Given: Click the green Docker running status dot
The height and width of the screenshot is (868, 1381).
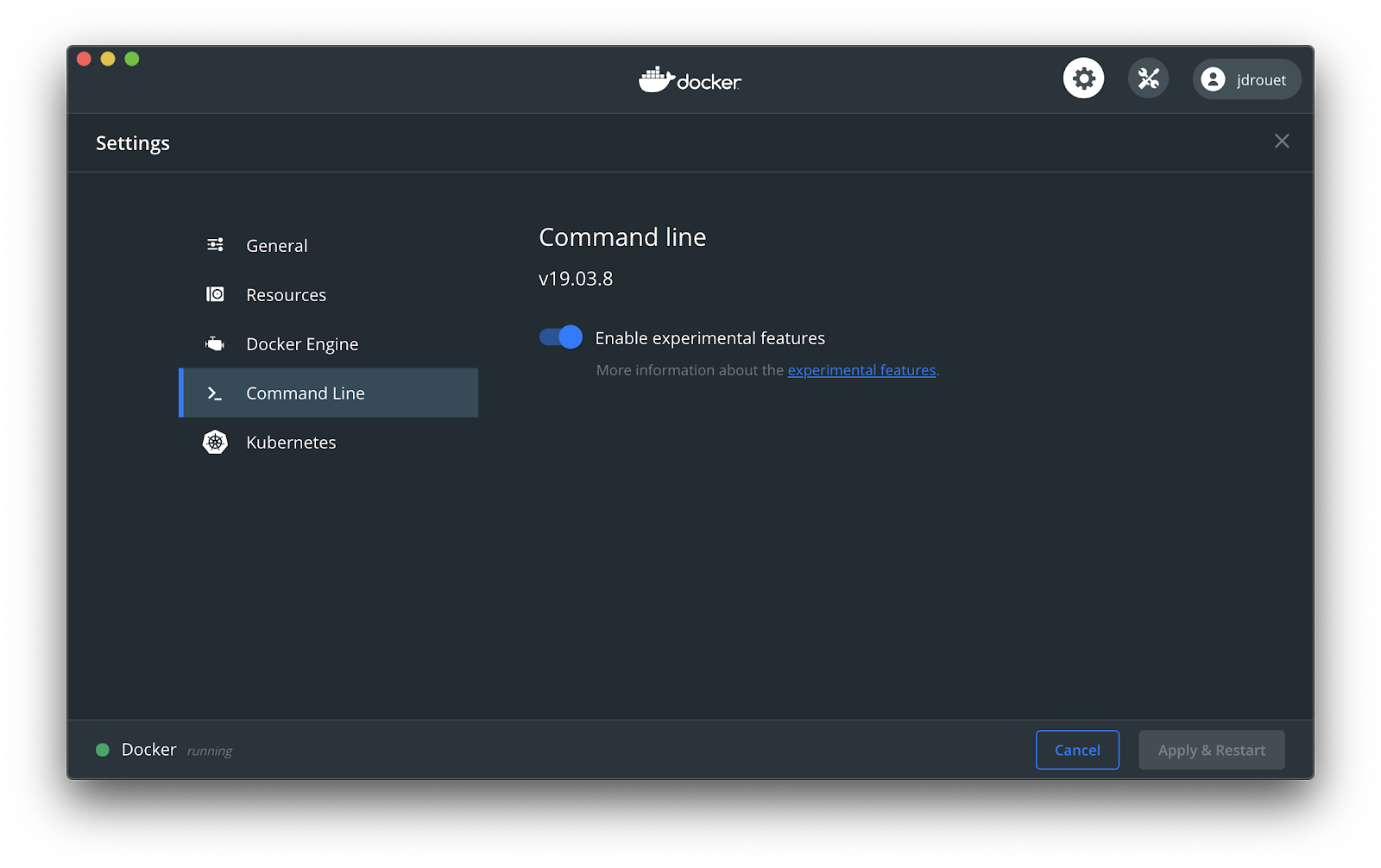Looking at the screenshot, I should point(102,750).
